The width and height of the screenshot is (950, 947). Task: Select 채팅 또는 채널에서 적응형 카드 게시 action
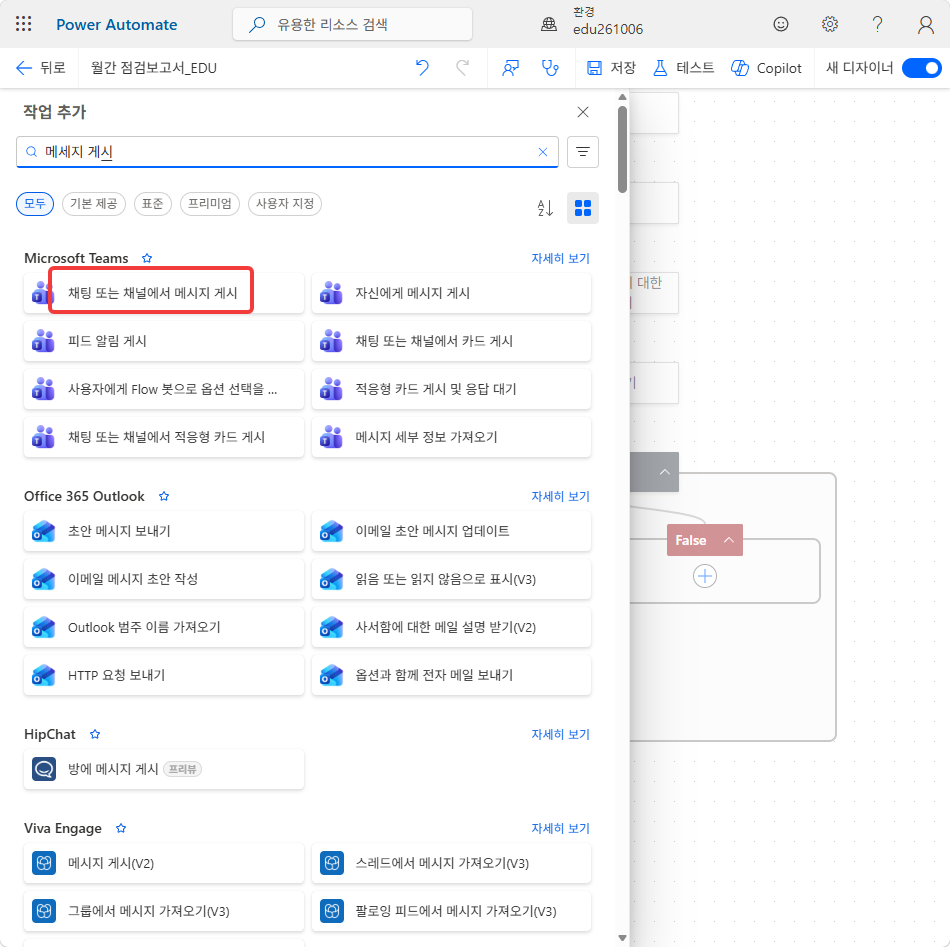164,437
